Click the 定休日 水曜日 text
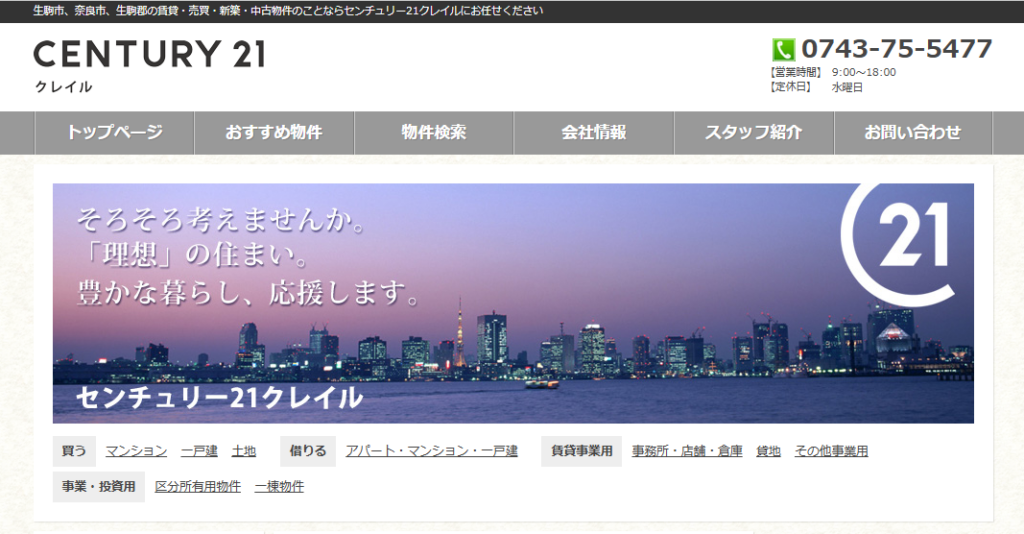 pyautogui.click(x=816, y=87)
